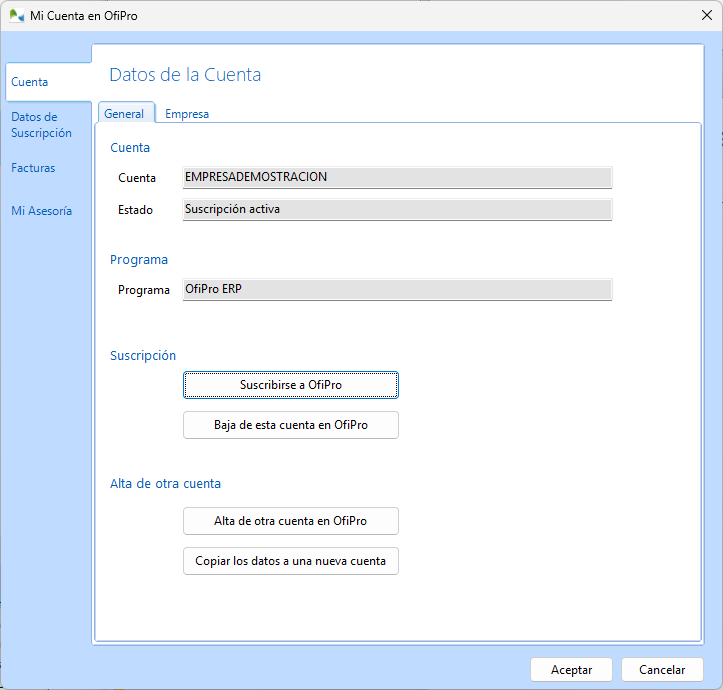This screenshot has width=723, height=690.
Task: Switch to the General tab
Action: 124,114
